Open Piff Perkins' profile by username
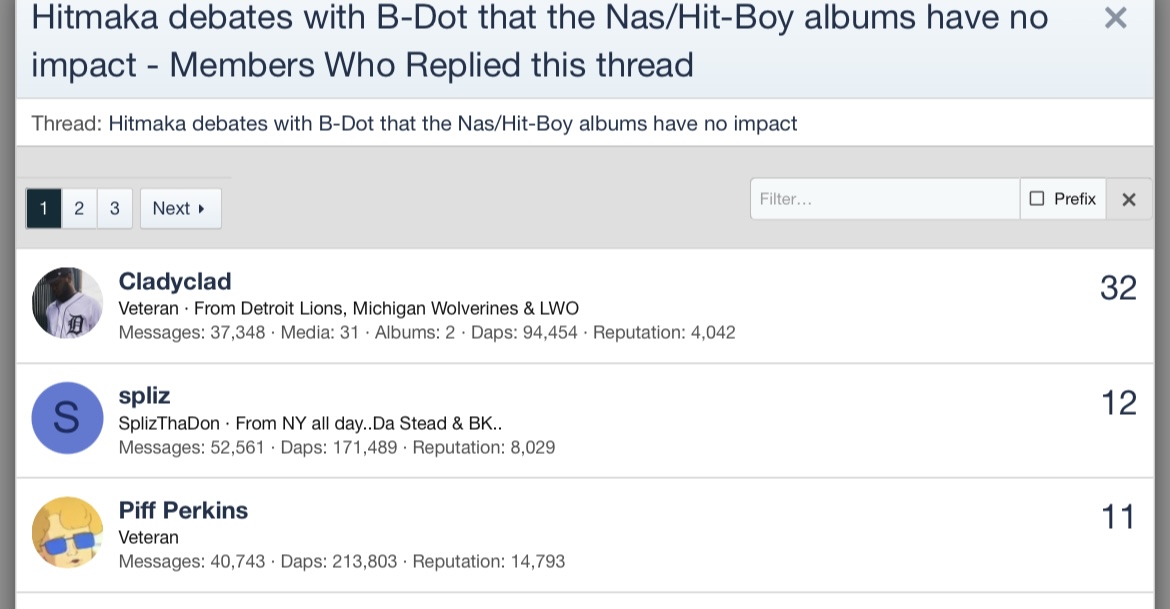Viewport: 1170px width, 609px height. [x=183, y=510]
